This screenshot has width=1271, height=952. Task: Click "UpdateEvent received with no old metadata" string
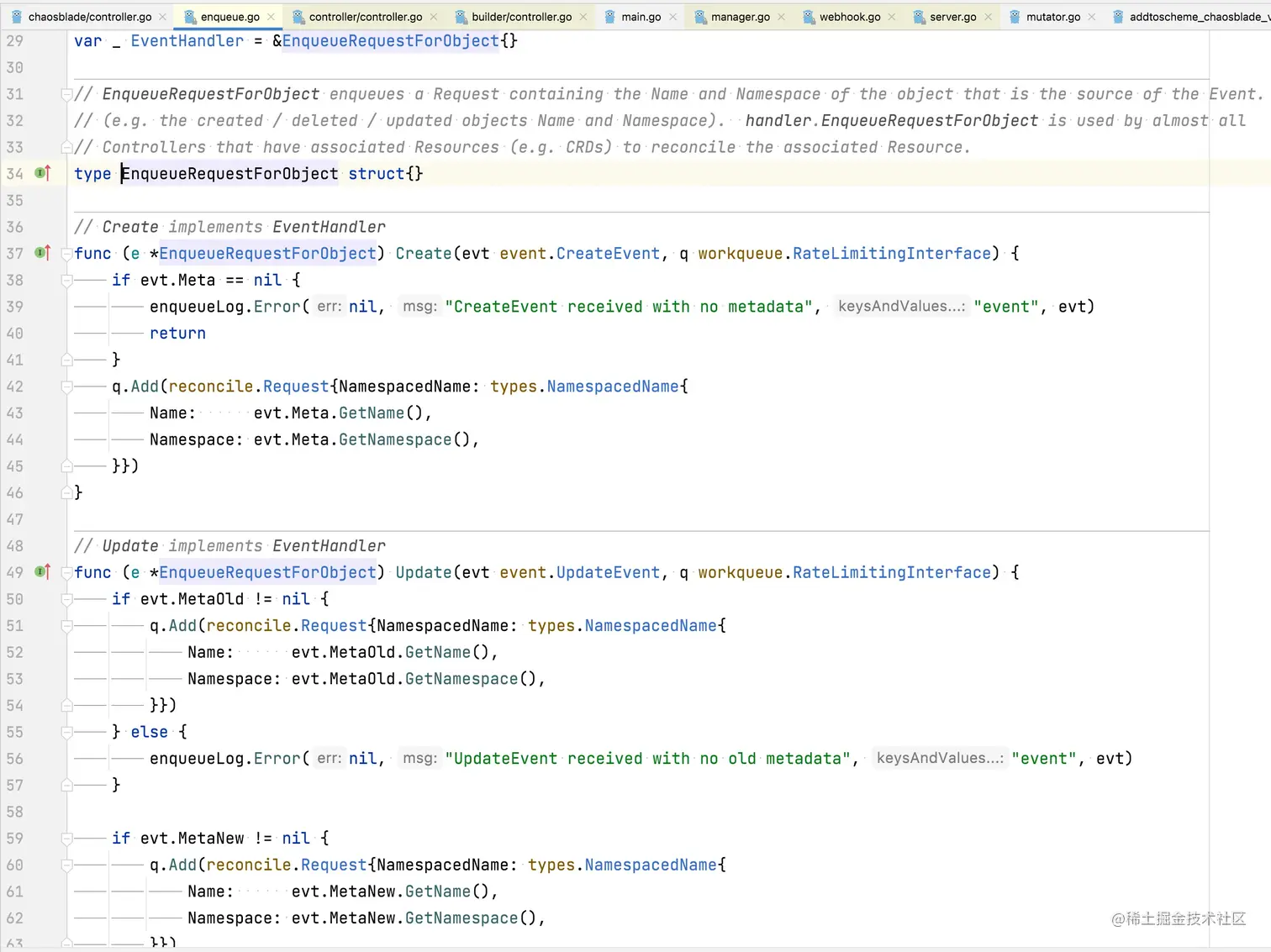[648, 759]
